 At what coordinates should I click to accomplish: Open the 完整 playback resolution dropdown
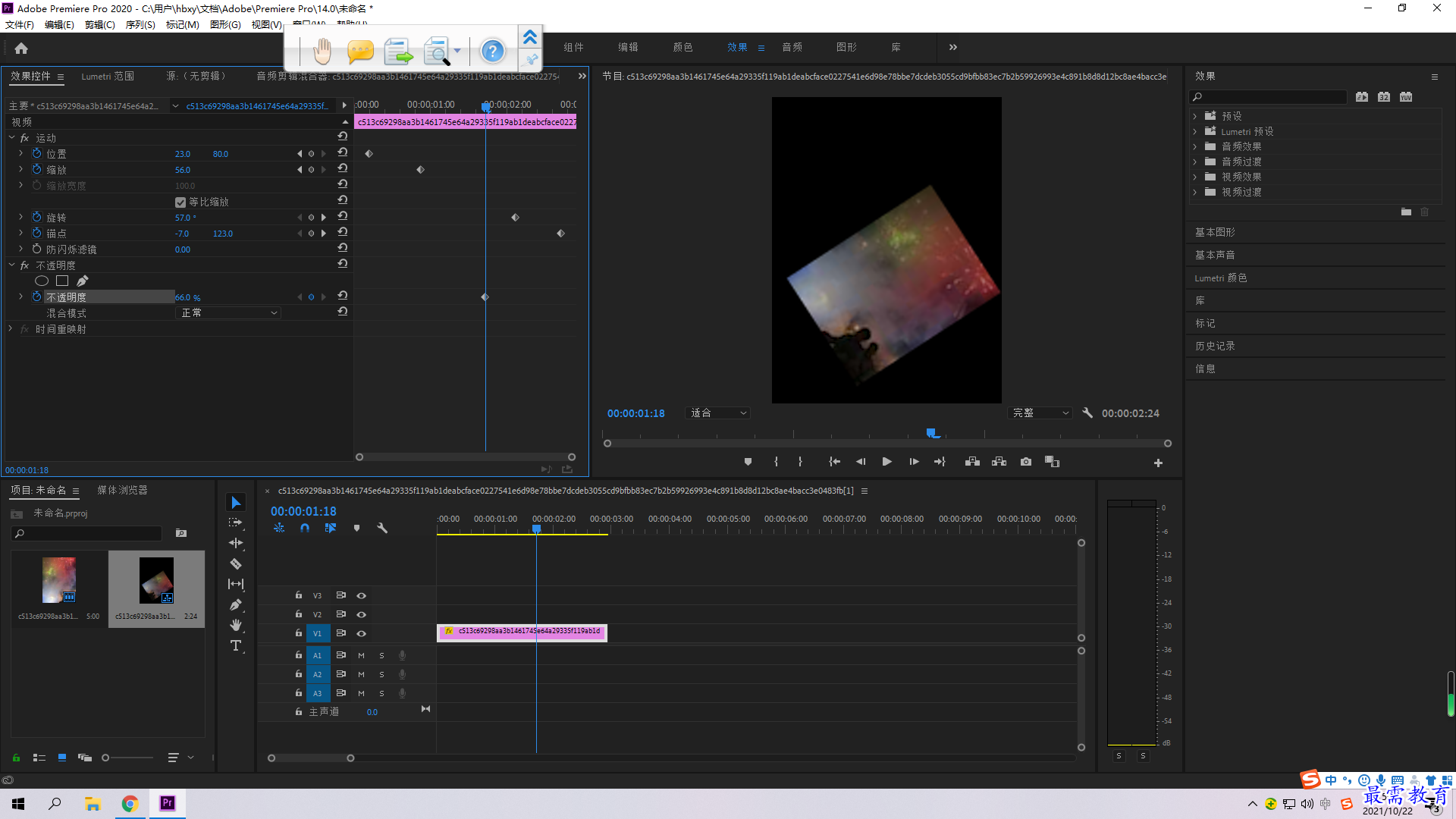tap(1040, 413)
